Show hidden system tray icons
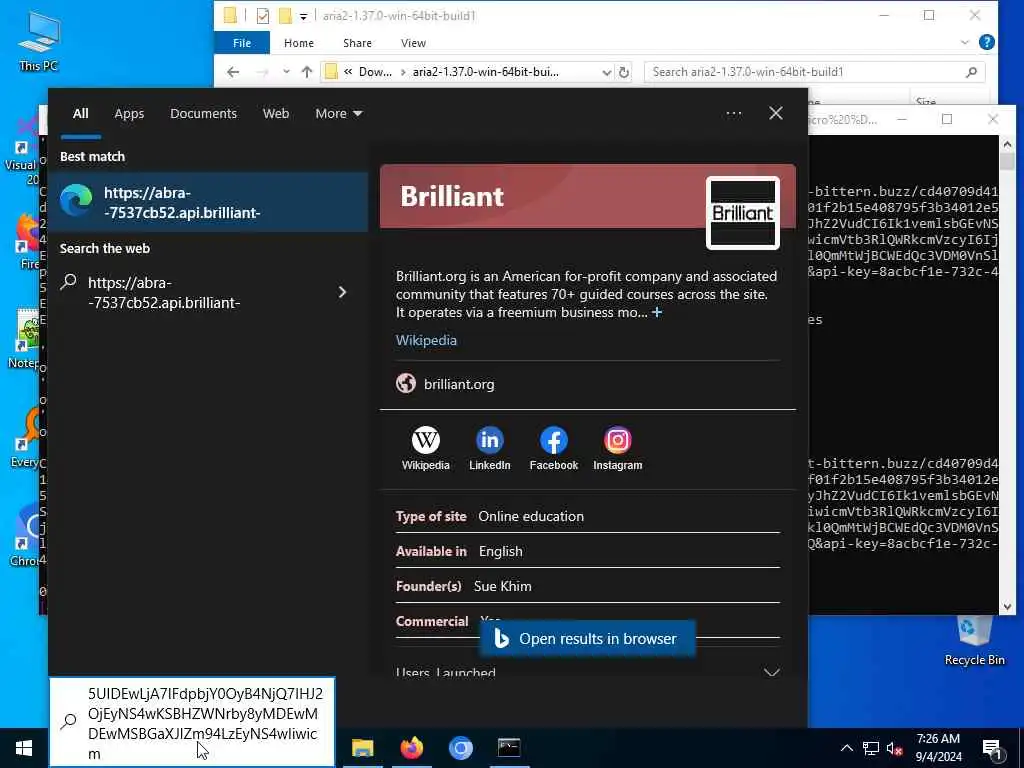This screenshot has height=768, width=1024. tap(846, 748)
